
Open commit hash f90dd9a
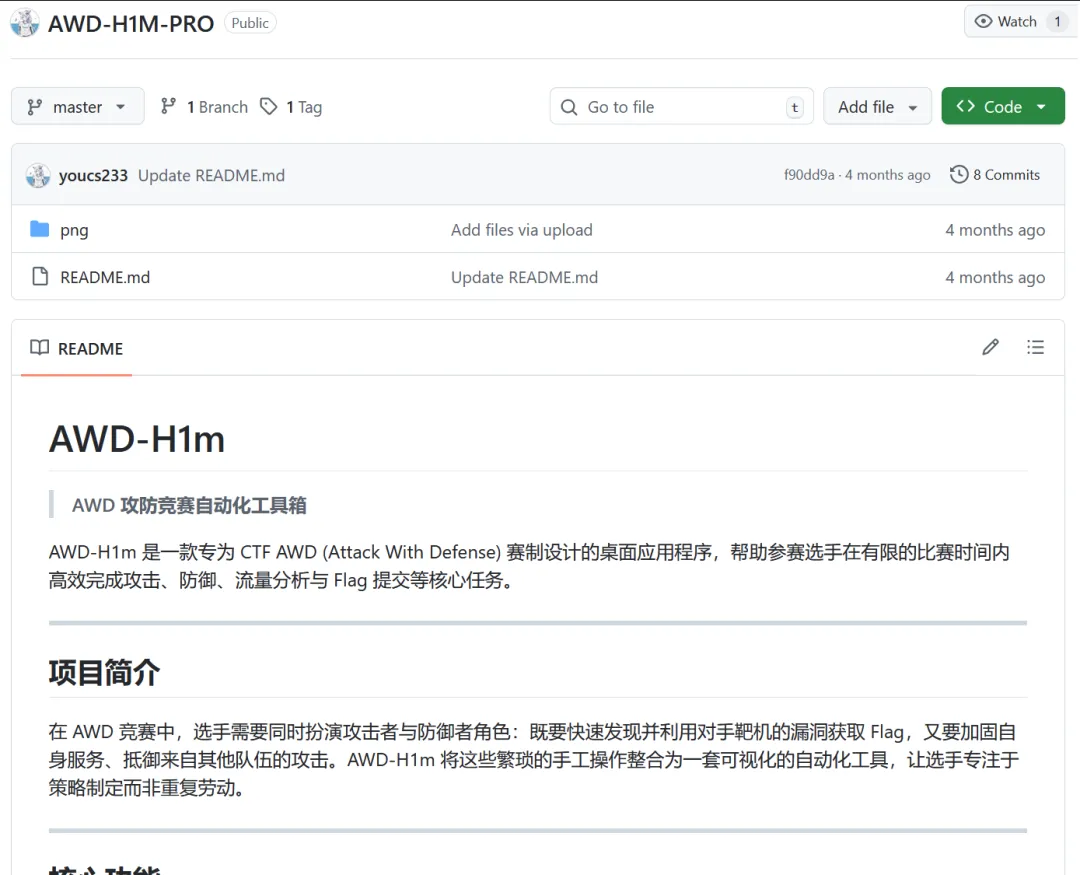[x=809, y=175]
